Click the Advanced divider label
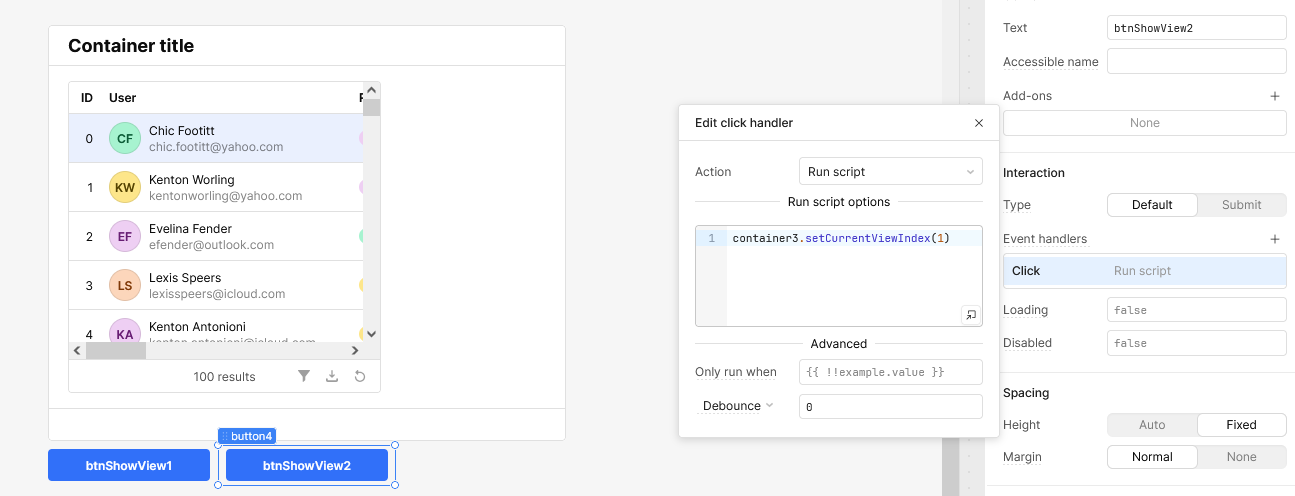Image resolution: width=1295 pixels, height=496 pixels. (839, 344)
